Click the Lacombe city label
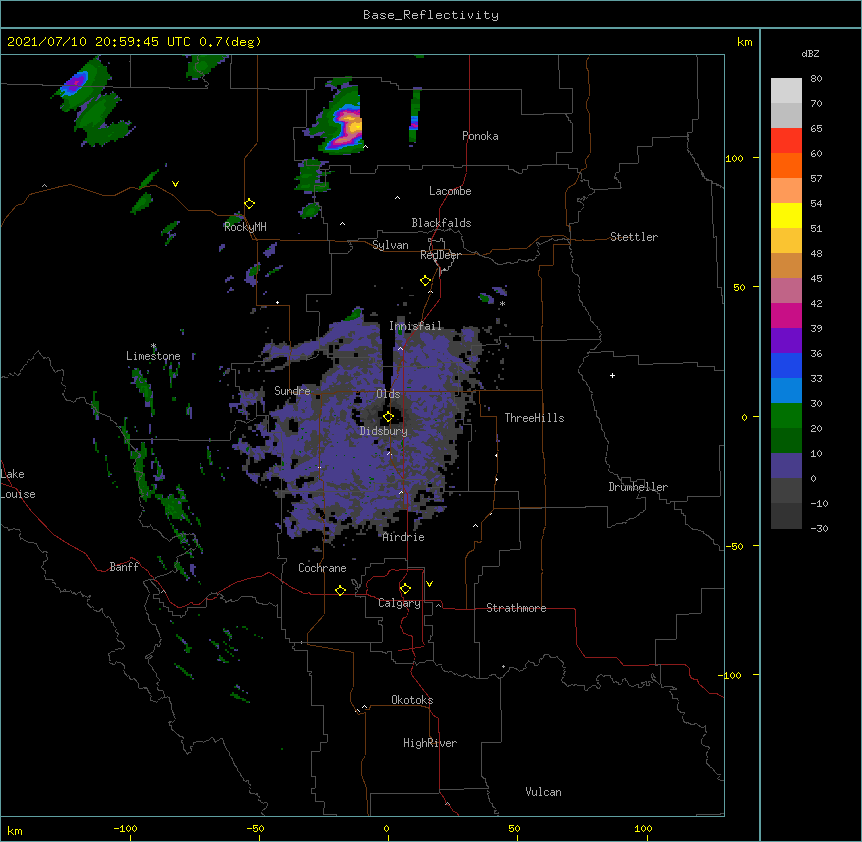This screenshot has width=862, height=842. click(x=450, y=191)
